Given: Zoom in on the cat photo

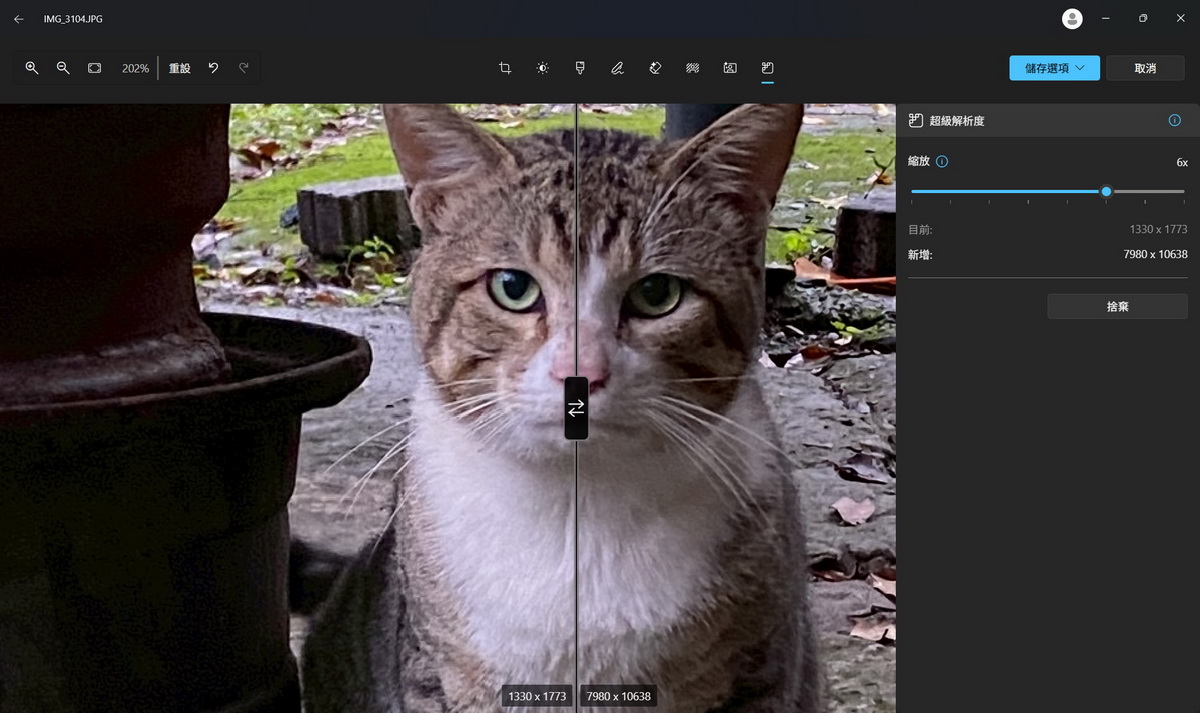Looking at the screenshot, I should click(x=32, y=68).
